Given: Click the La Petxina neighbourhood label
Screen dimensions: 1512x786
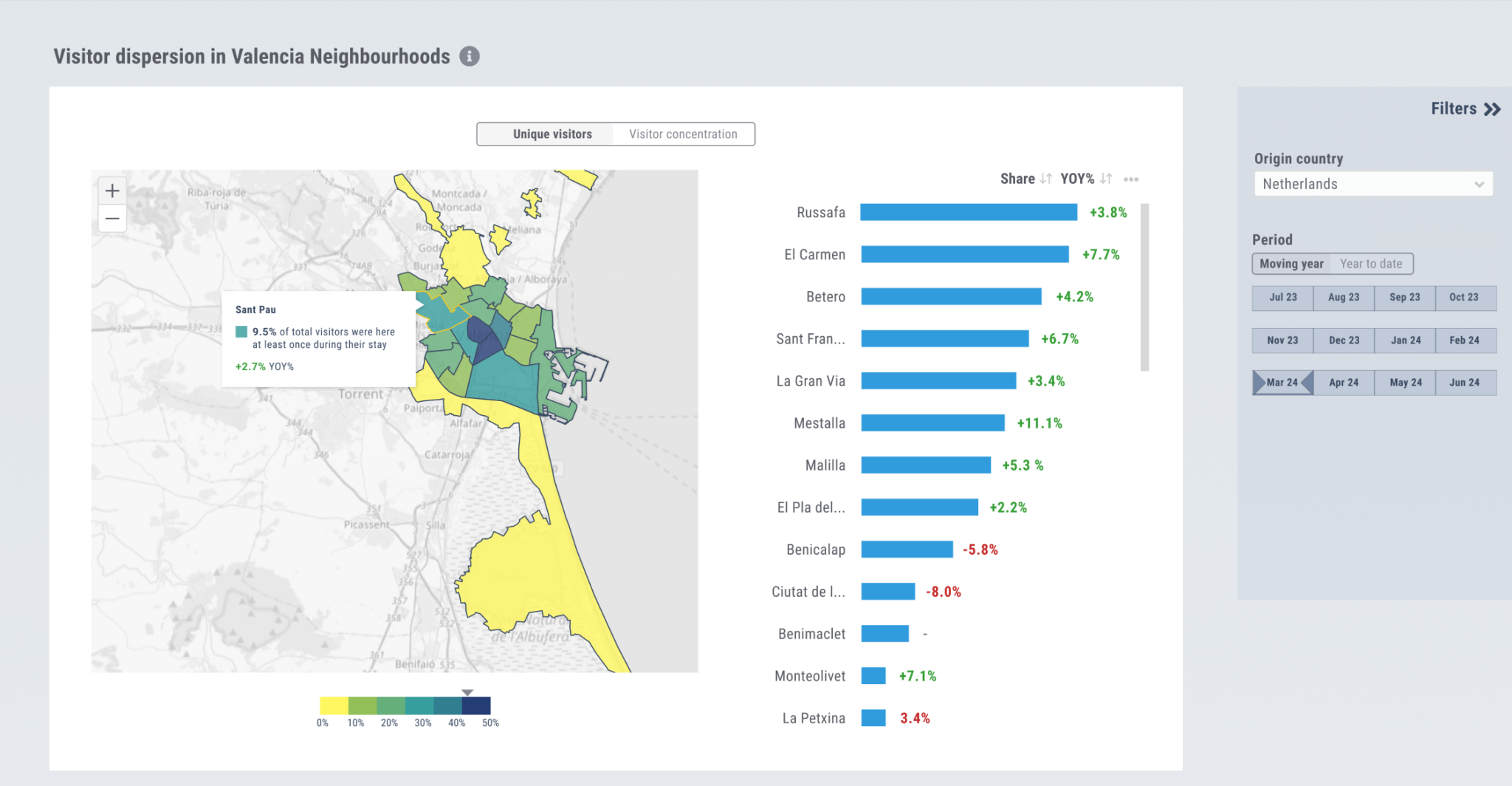Looking at the screenshot, I should (814, 718).
